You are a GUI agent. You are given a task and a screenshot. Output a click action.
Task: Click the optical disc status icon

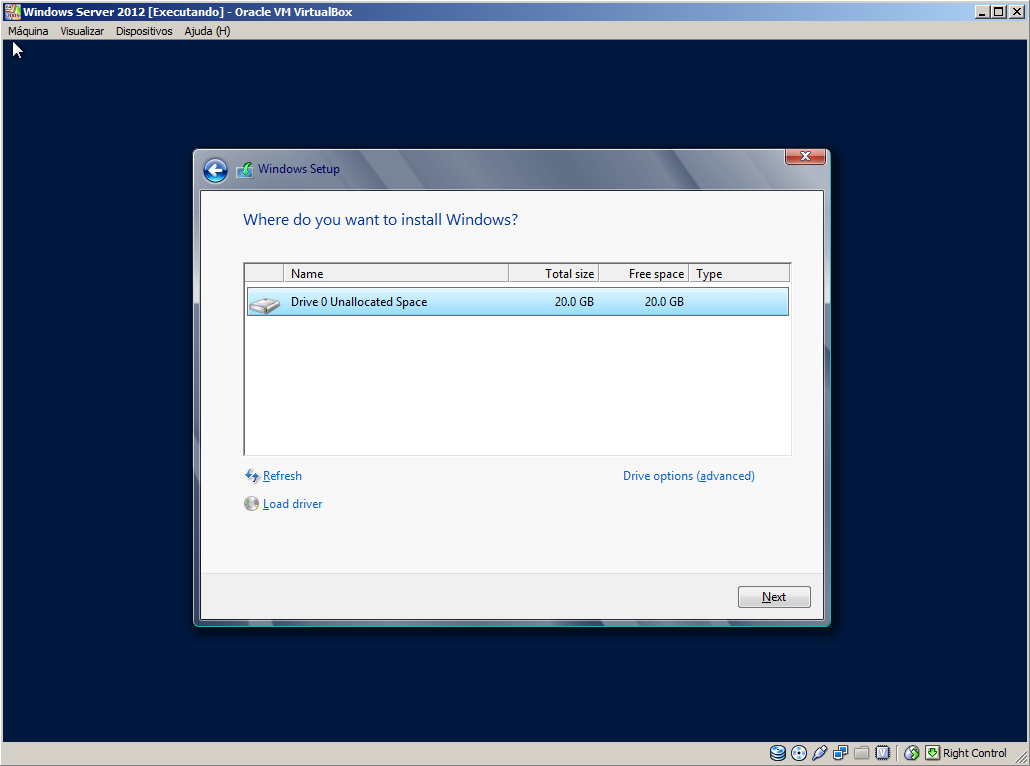click(799, 753)
